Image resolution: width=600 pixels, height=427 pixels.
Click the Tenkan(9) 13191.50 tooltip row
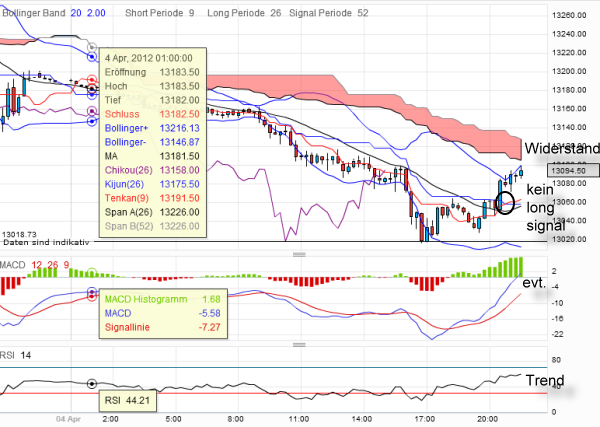(152, 198)
